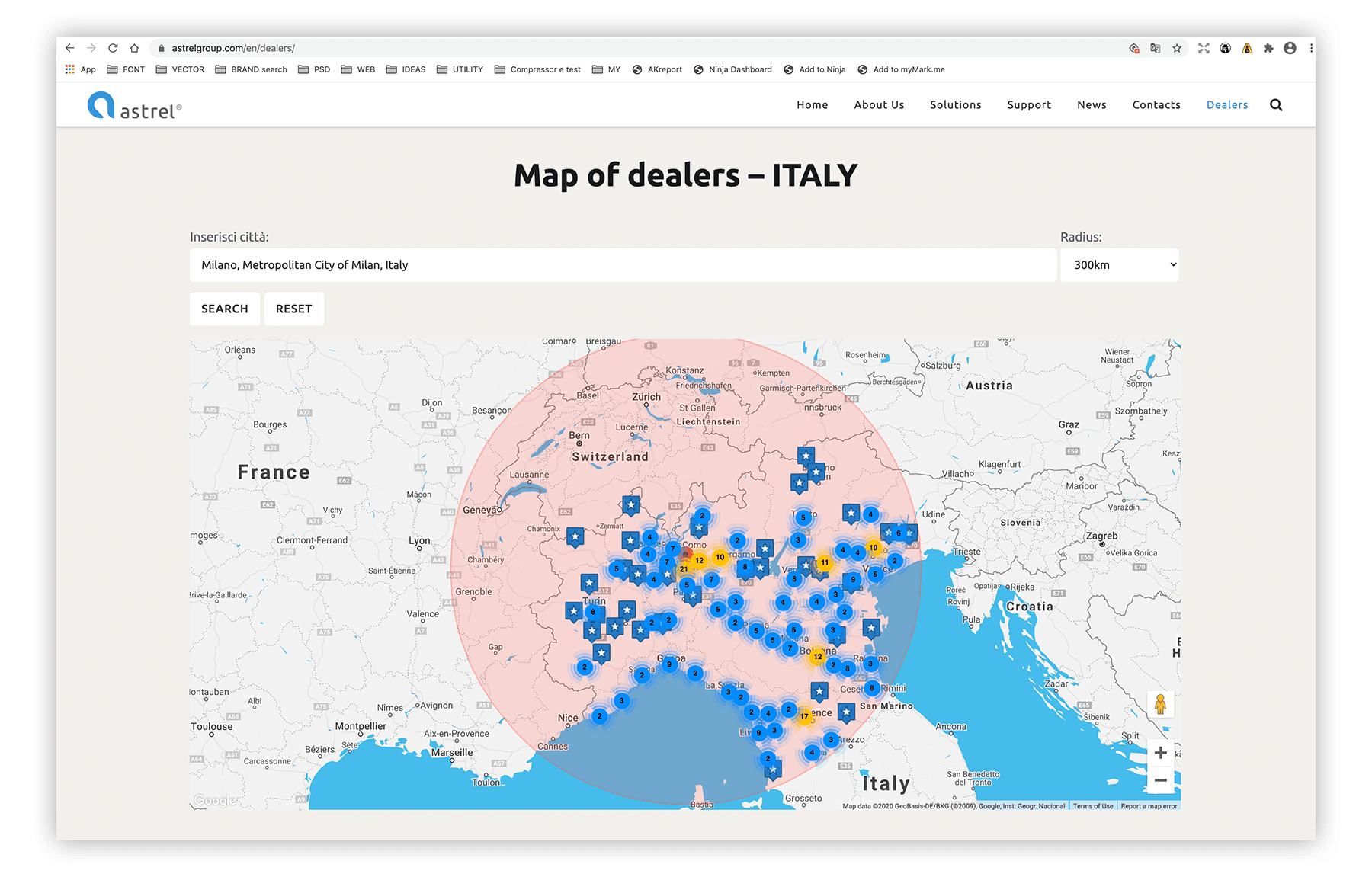Image resolution: width=1372 pixels, height=877 pixels.
Task: Click the RESET button
Action: pyautogui.click(x=294, y=309)
